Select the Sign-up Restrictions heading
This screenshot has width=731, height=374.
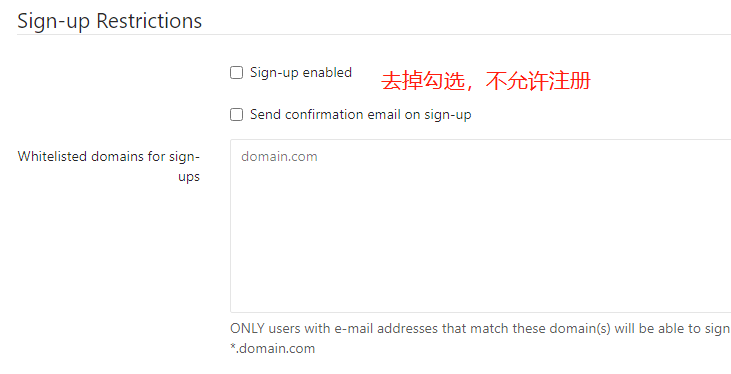[x=110, y=21]
